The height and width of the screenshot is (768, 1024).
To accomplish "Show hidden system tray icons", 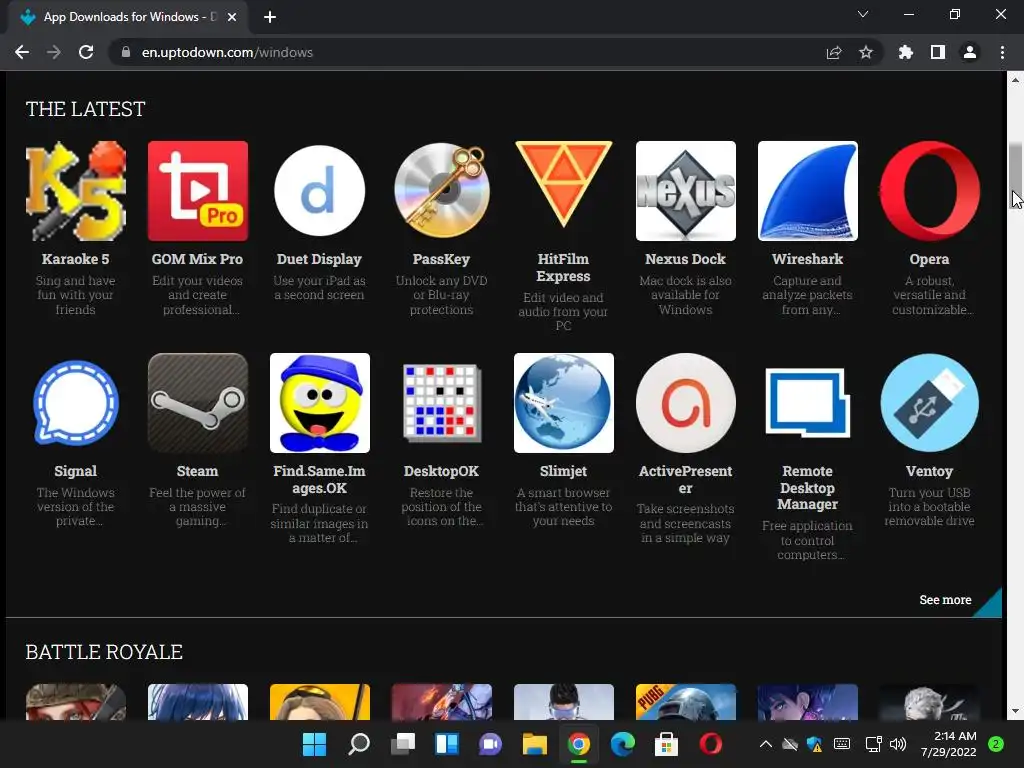I will pos(766,744).
